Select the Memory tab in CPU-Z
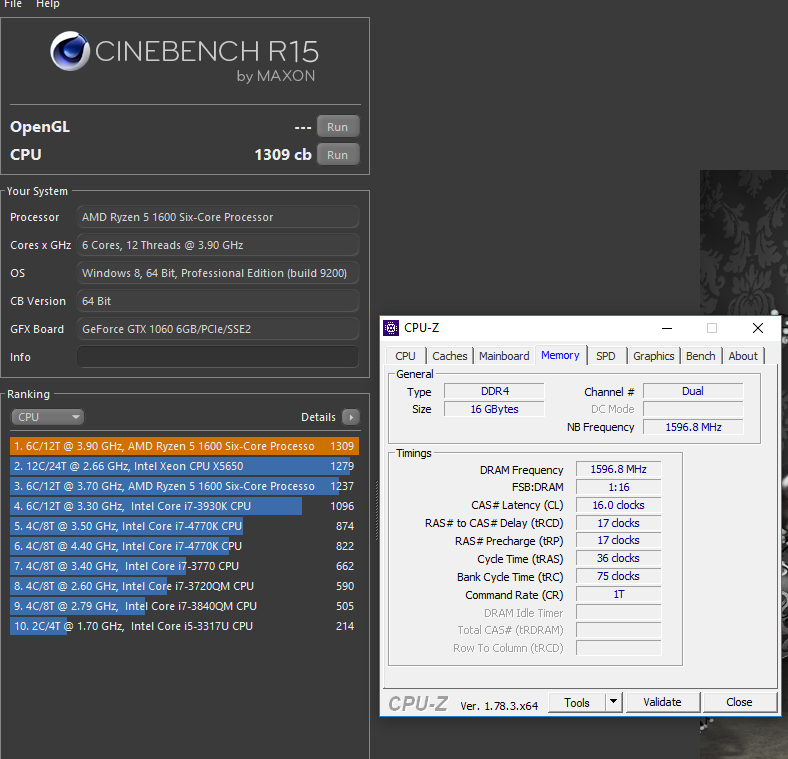The height and width of the screenshot is (759, 788). click(560, 355)
